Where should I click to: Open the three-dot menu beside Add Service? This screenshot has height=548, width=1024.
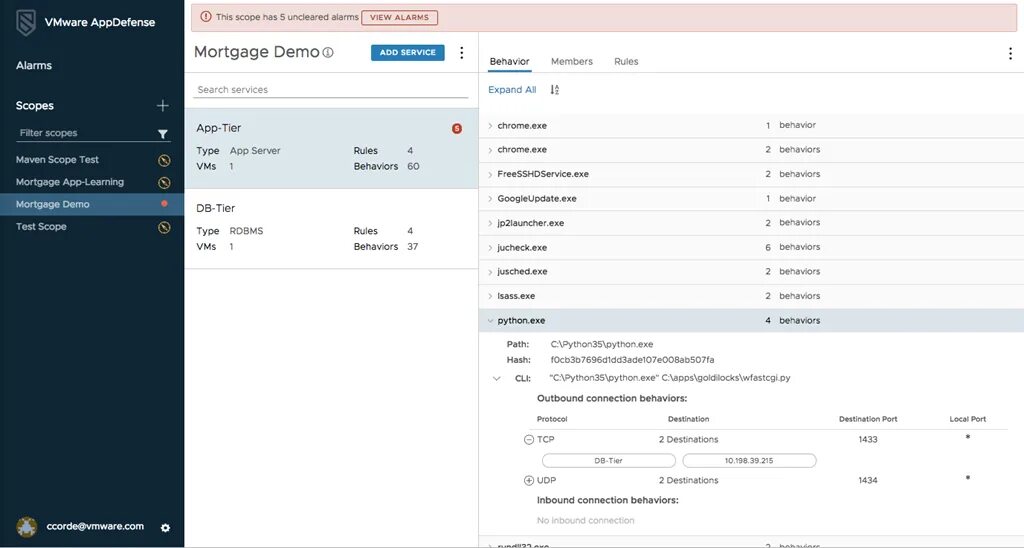click(x=462, y=53)
